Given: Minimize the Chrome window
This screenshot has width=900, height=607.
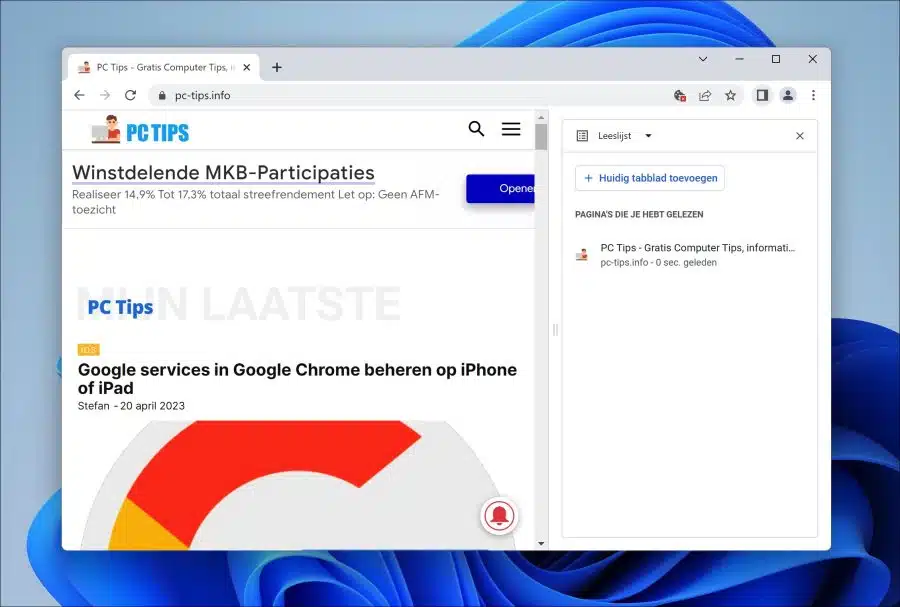Looking at the screenshot, I should pos(739,59).
